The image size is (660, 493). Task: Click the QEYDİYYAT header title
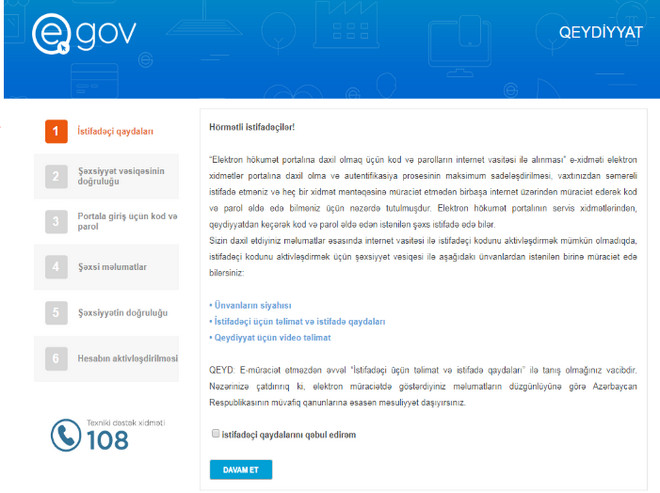point(601,32)
